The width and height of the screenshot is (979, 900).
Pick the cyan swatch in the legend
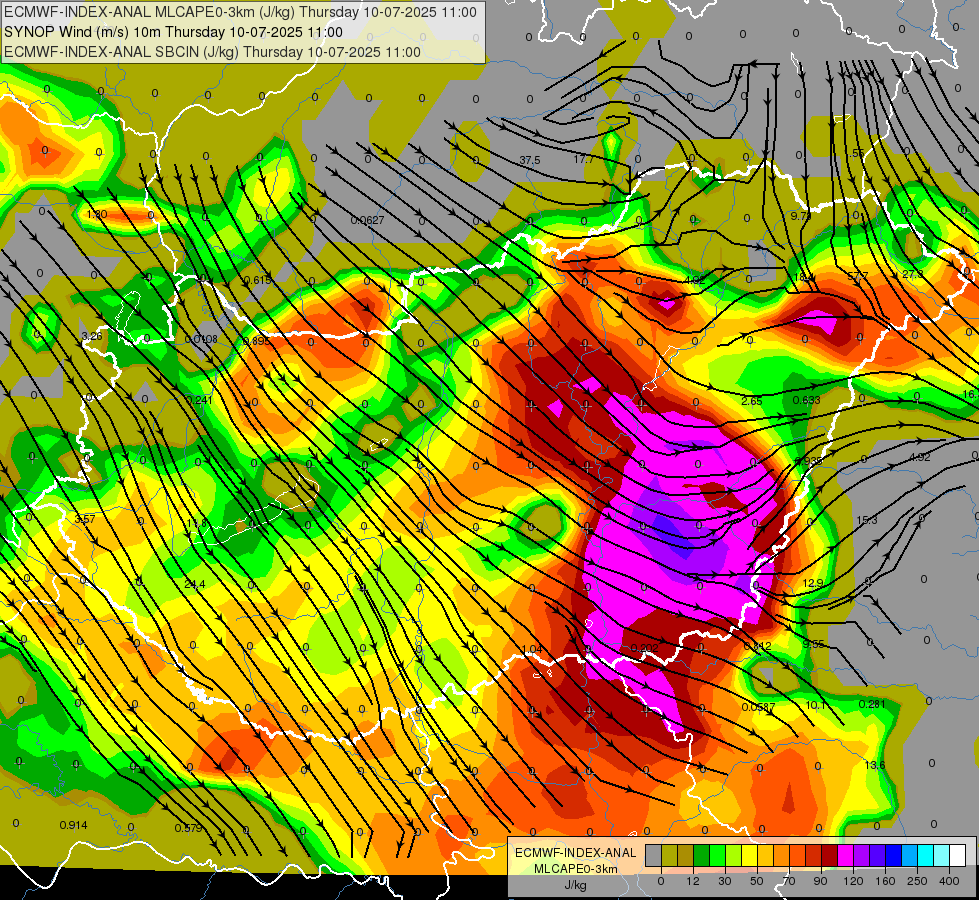pos(926,855)
